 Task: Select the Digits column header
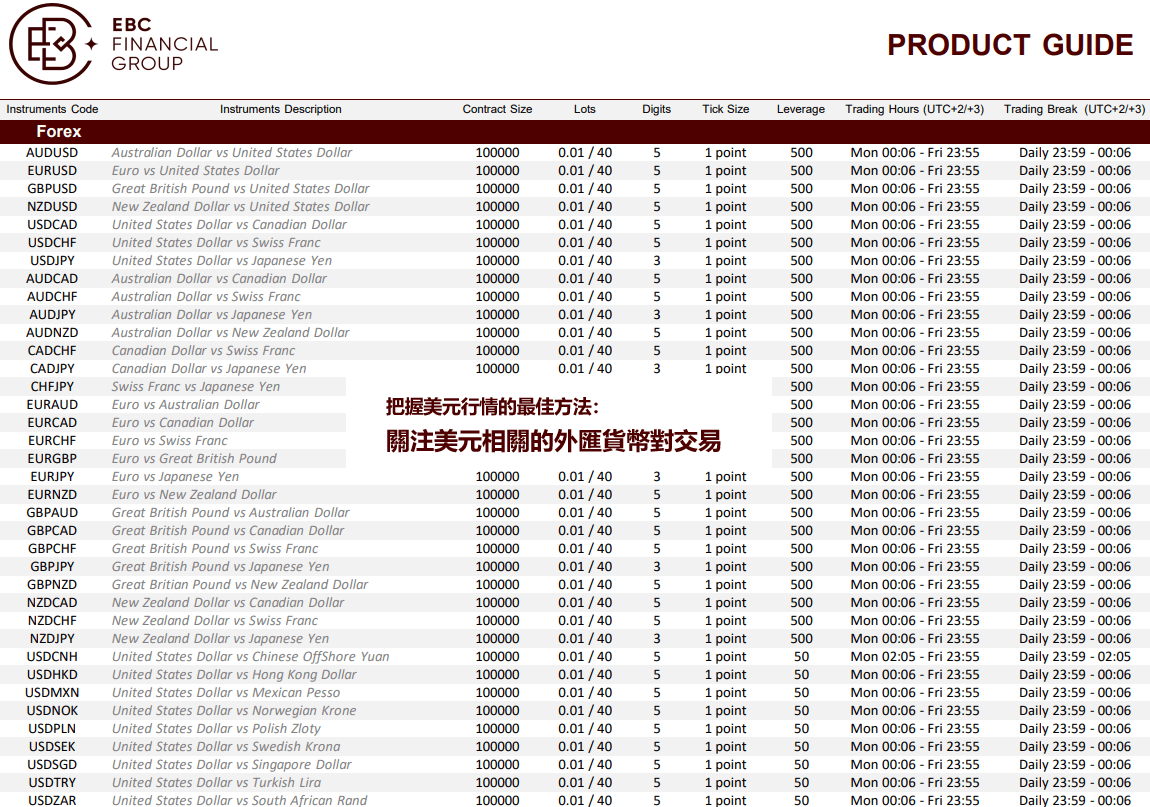coord(656,109)
